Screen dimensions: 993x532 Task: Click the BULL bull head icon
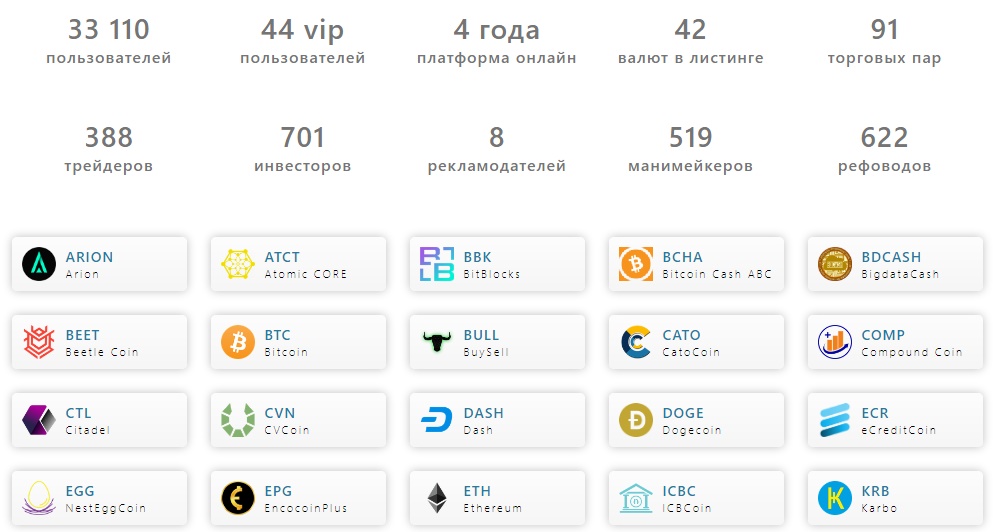tap(436, 342)
